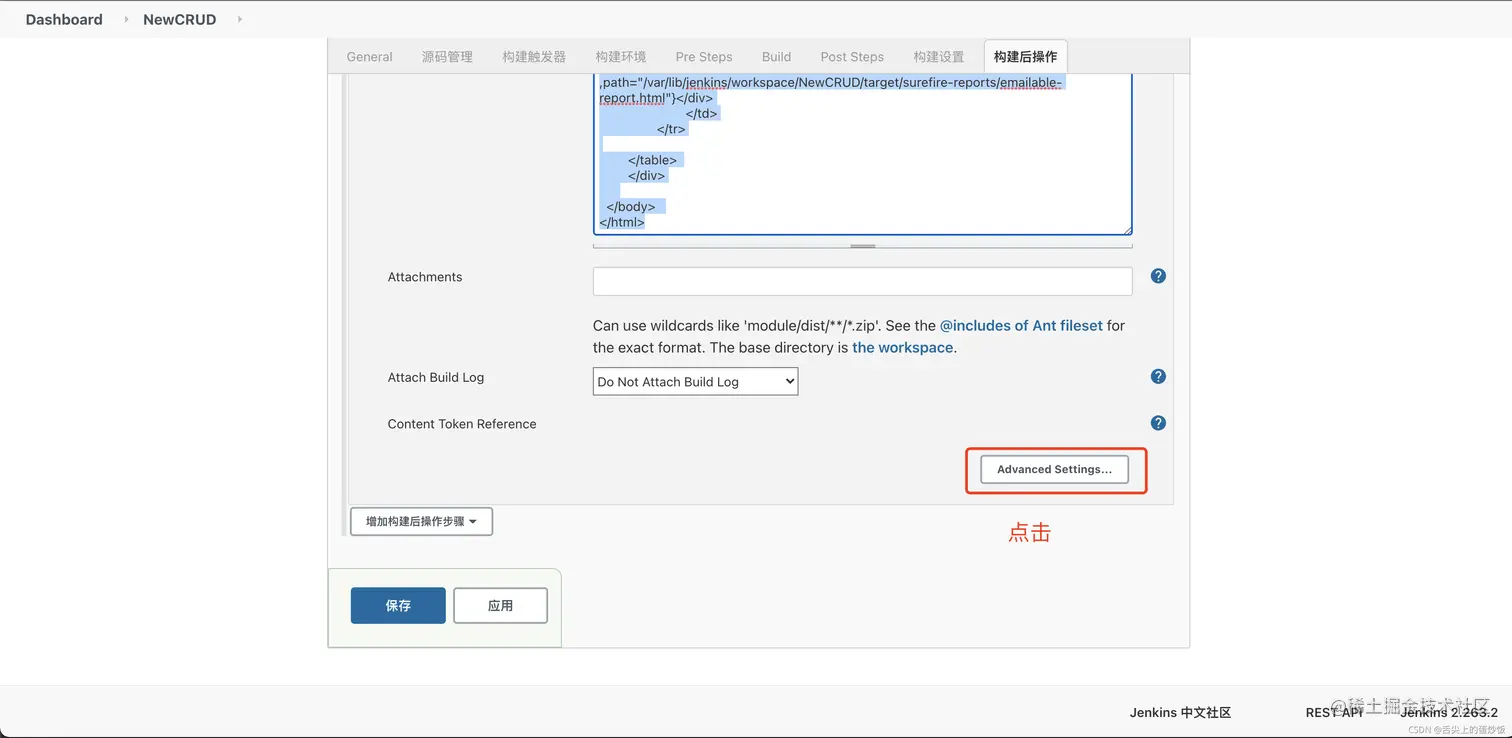Click the 保存 save button
Screen dimensions: 1512x738
pyautogui.click(x=398, y=605)
